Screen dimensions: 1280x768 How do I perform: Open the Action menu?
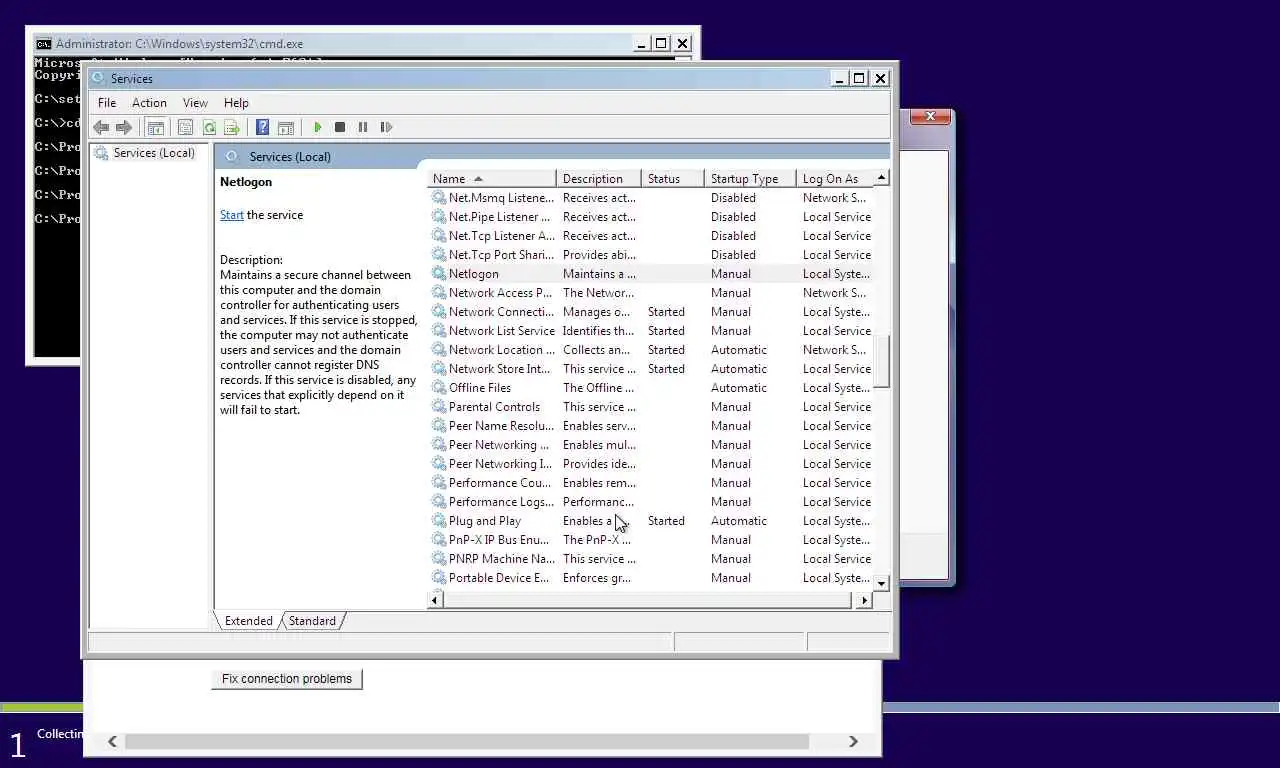tap(149, 103)
